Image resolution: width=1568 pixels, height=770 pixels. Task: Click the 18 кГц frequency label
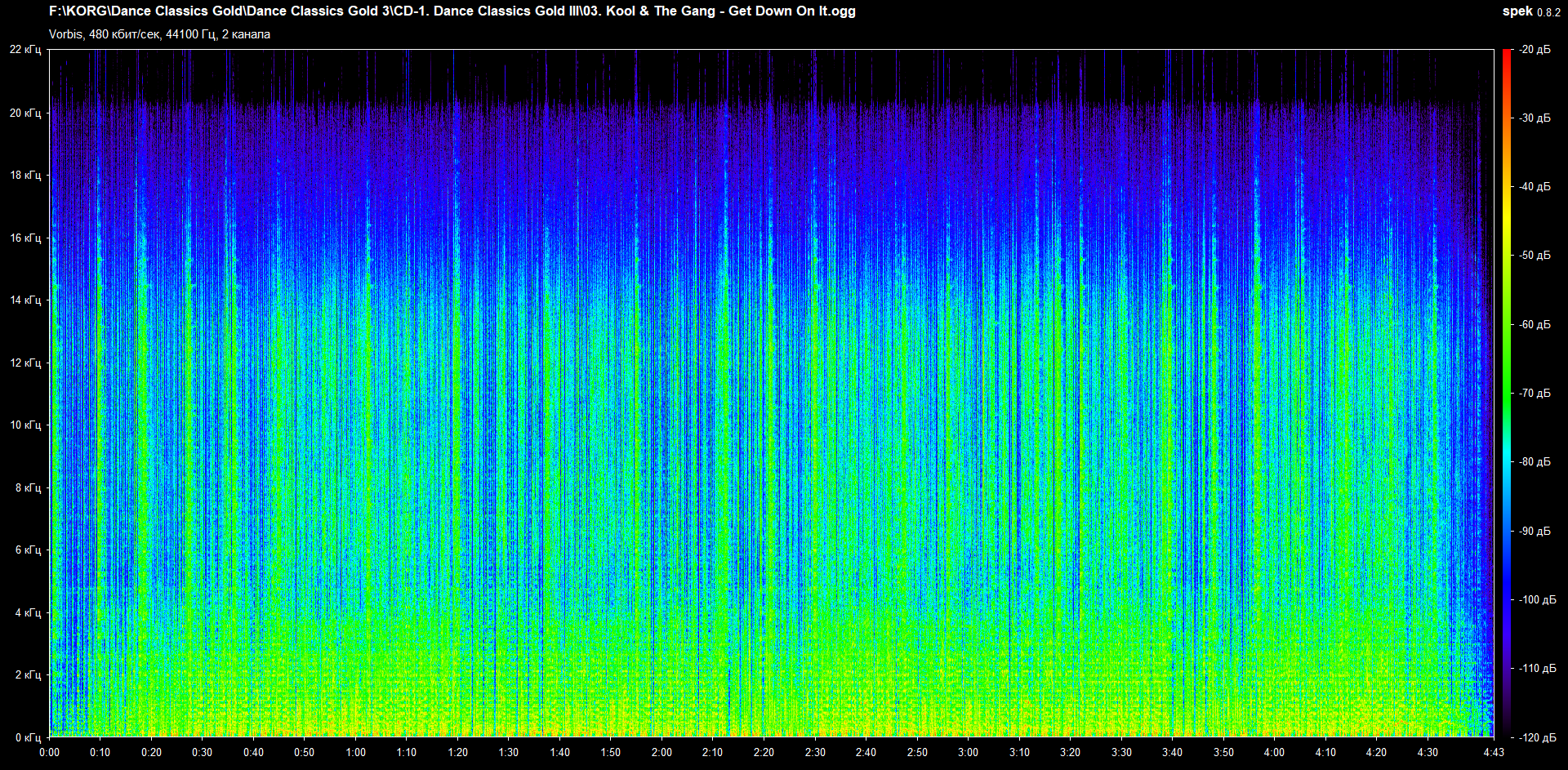[x=25, y=175]
